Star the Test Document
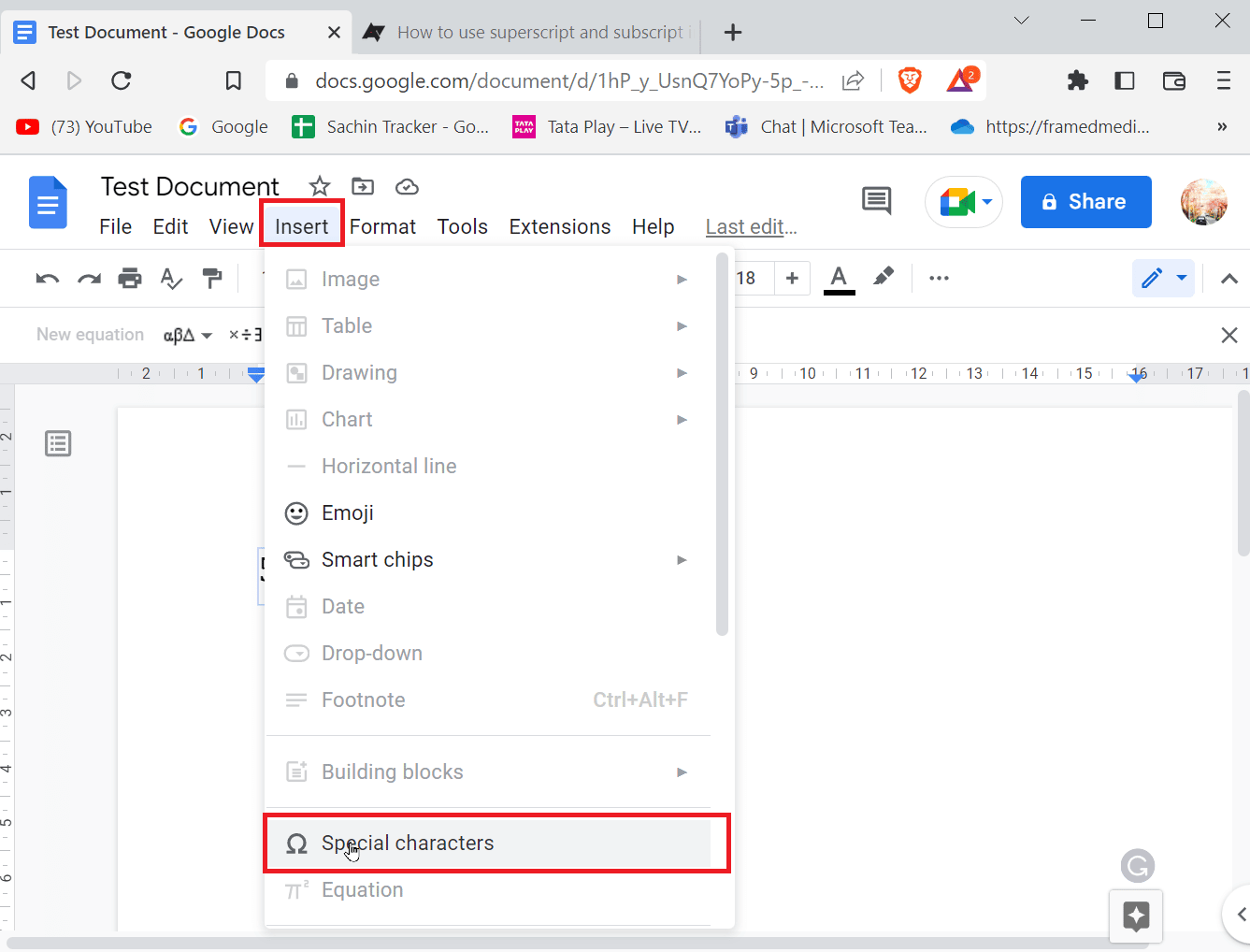 [320, 186]
